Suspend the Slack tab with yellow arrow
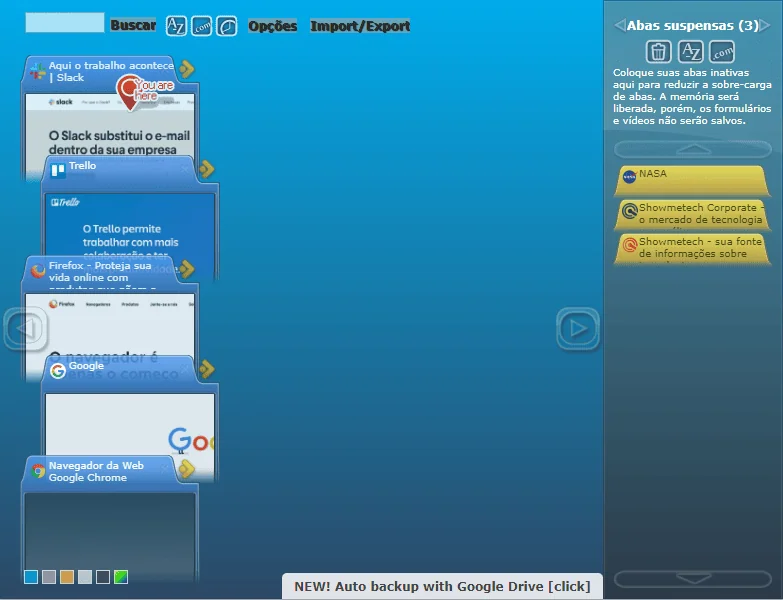This screenshot has width=783, height=600. pyautogui.click(x=187, y=69)
